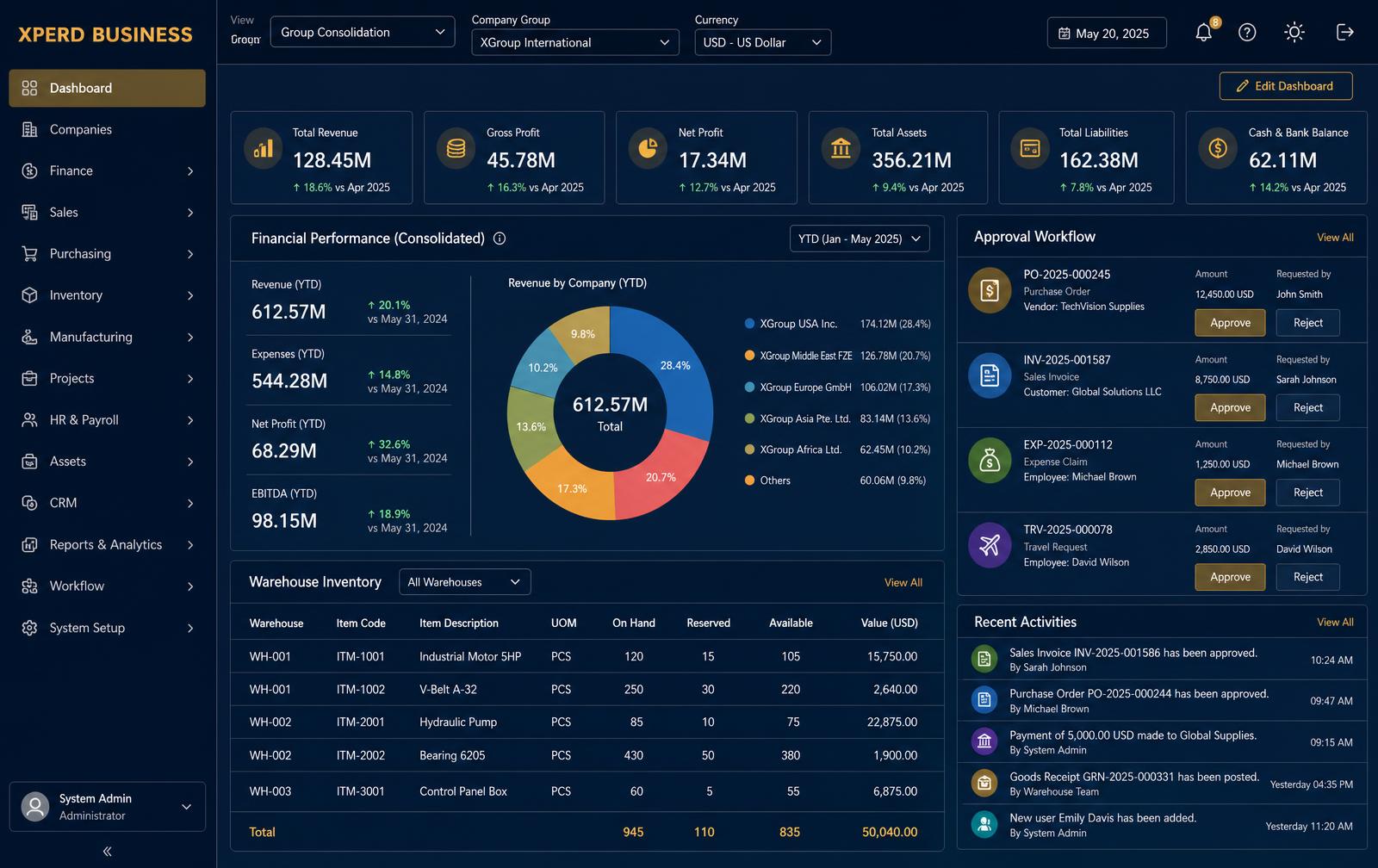Click the INV-2025-001587 invoice icon
Image resolution: width=1378 pixels, height=868 pixels.
(990, 375)
